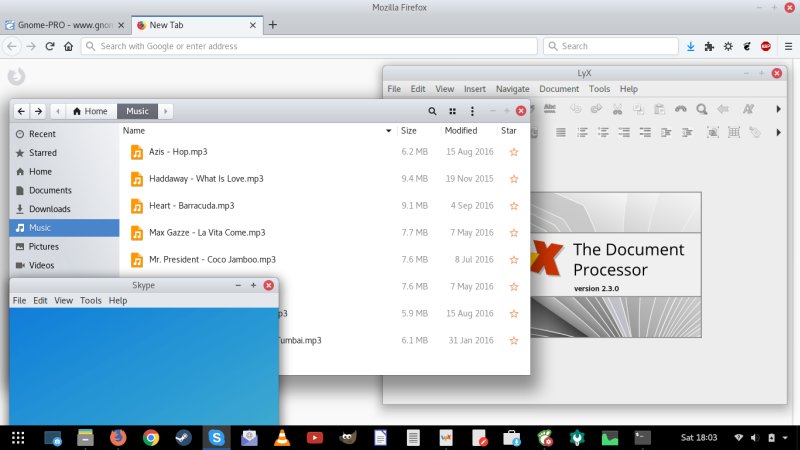Click path bar left scroll arrow in Files

[x=58, y=111]
